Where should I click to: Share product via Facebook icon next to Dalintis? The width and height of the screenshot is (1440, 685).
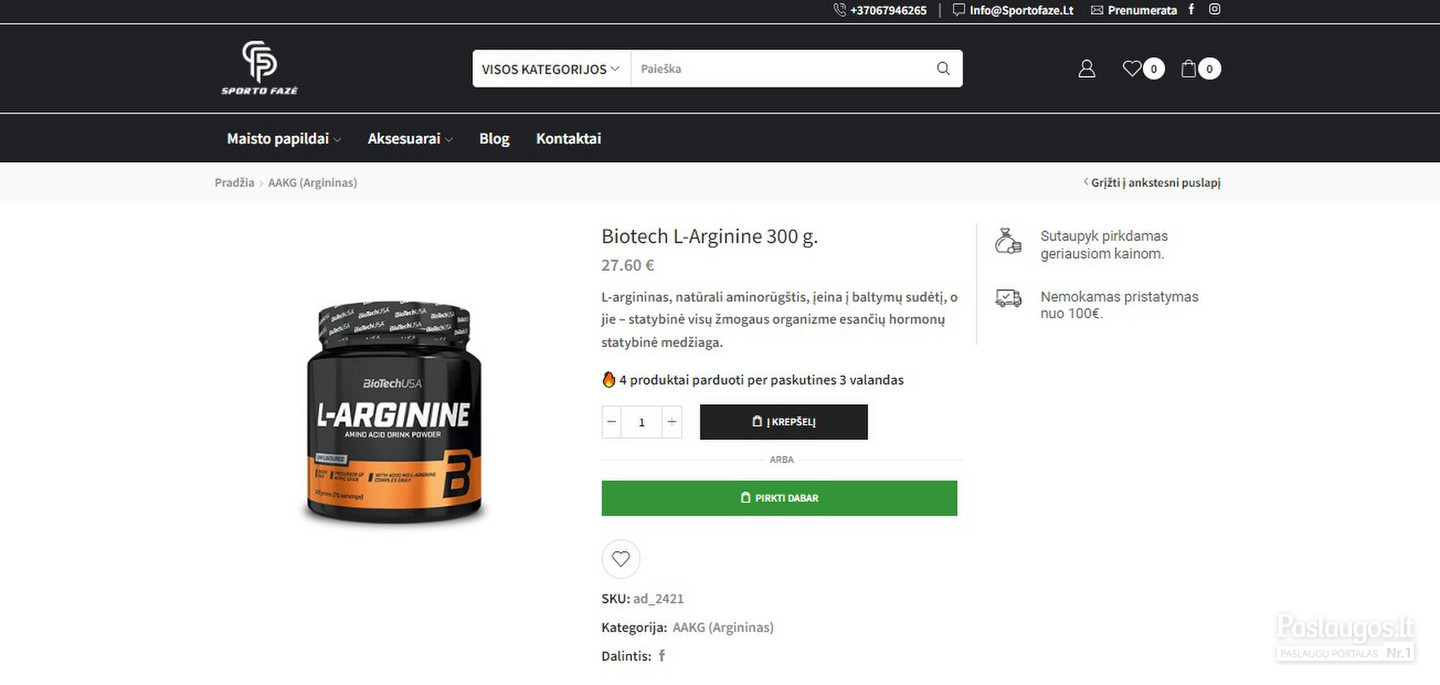(x=661, y=656)
